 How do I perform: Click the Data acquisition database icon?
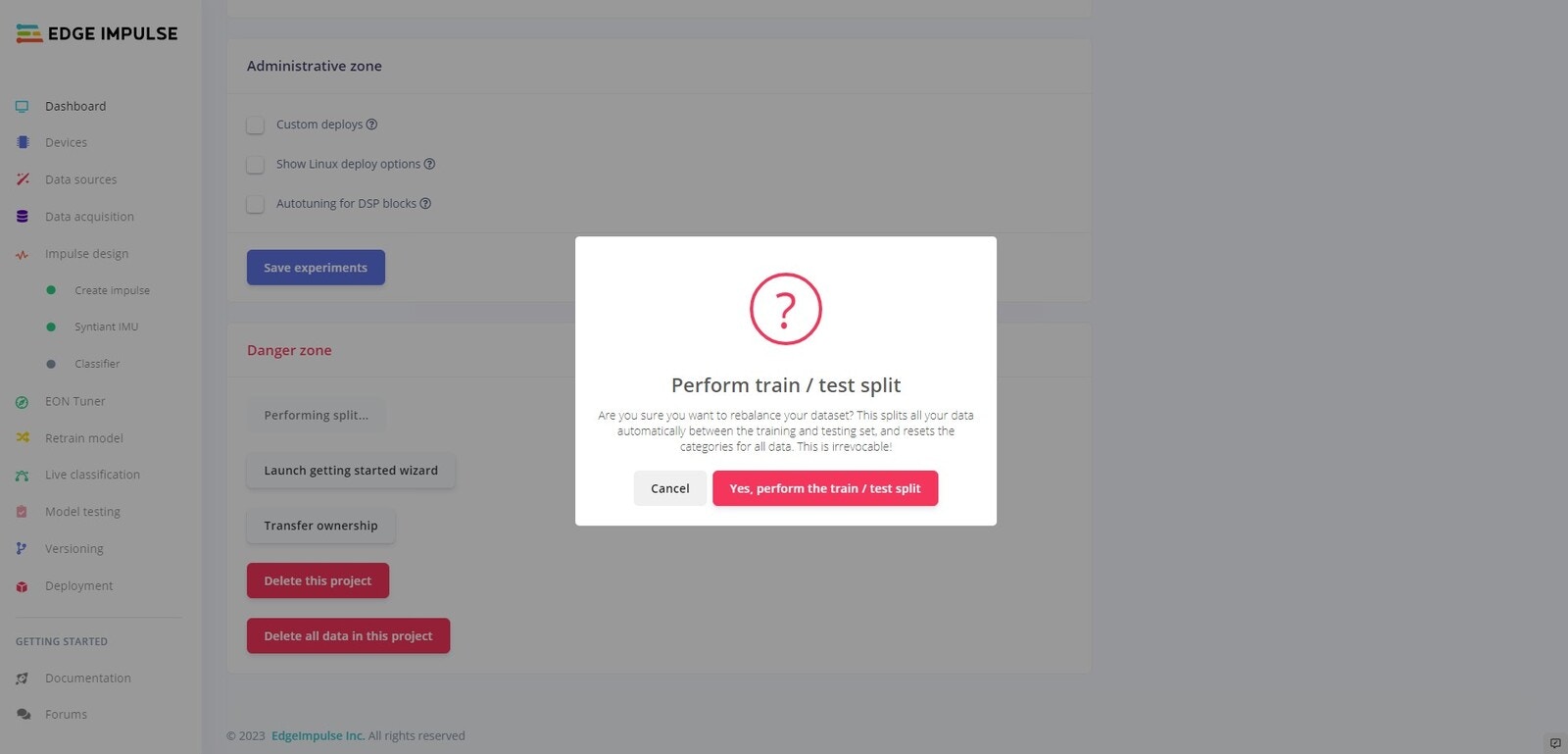point(23,217)
